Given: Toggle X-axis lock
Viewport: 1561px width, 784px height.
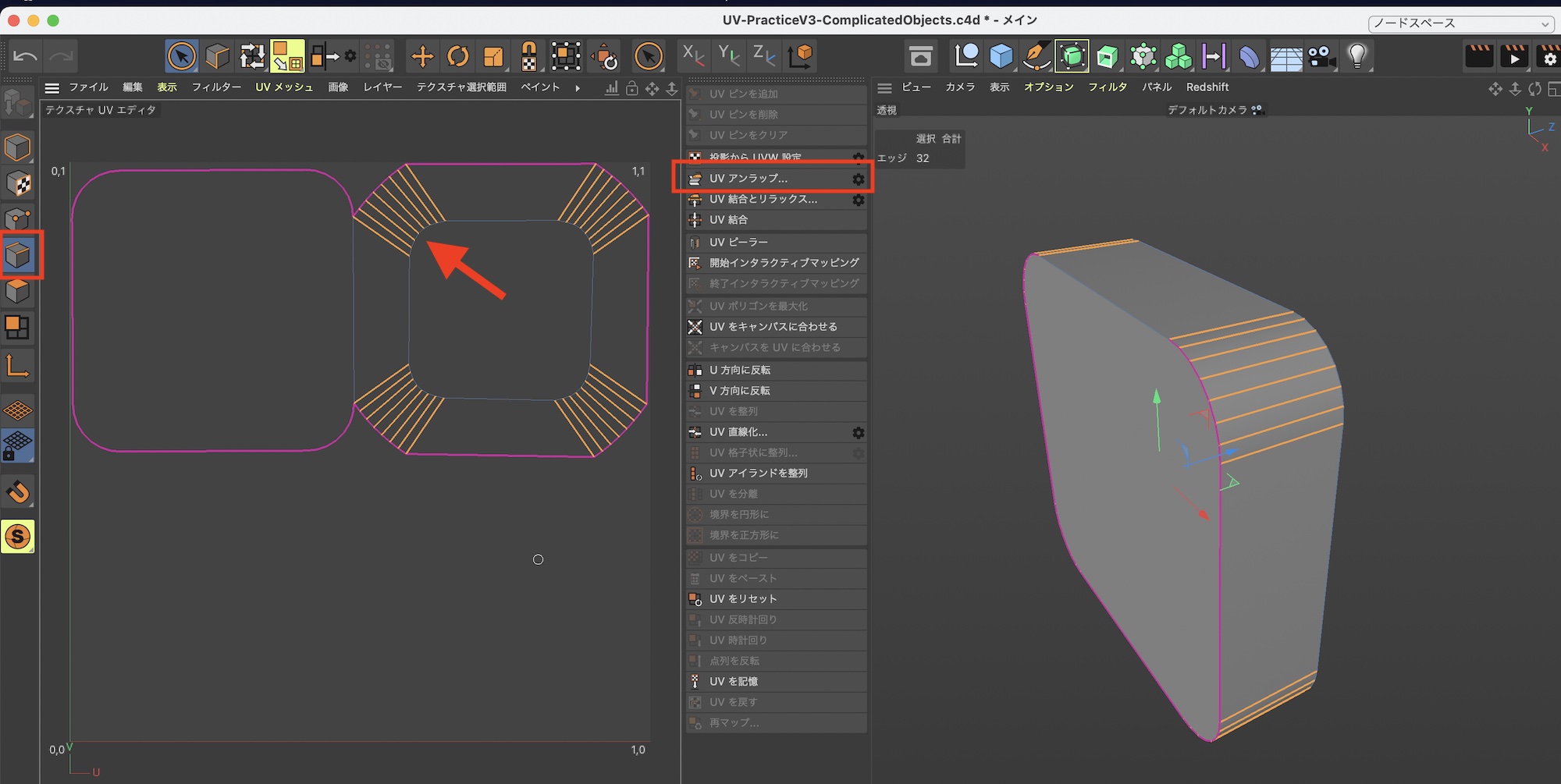Looking at the screenshot, I should click(x=692, y=56).
